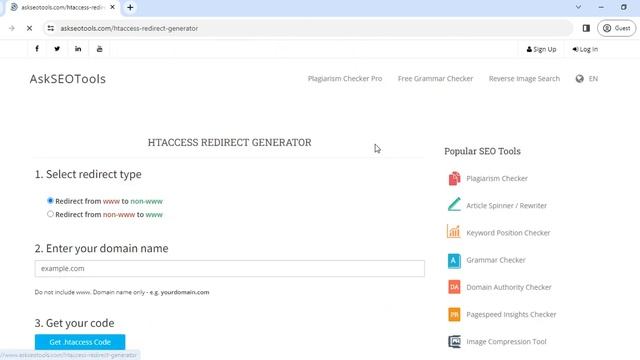The width and height of the screenshot is (640, 360).
Task: Click the Pagespeed Insights Checker icon
Action: tap(454, 315)
